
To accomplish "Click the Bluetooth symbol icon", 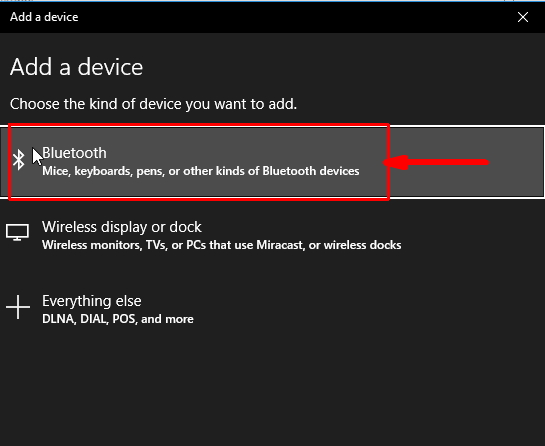I will pos(18,160).
